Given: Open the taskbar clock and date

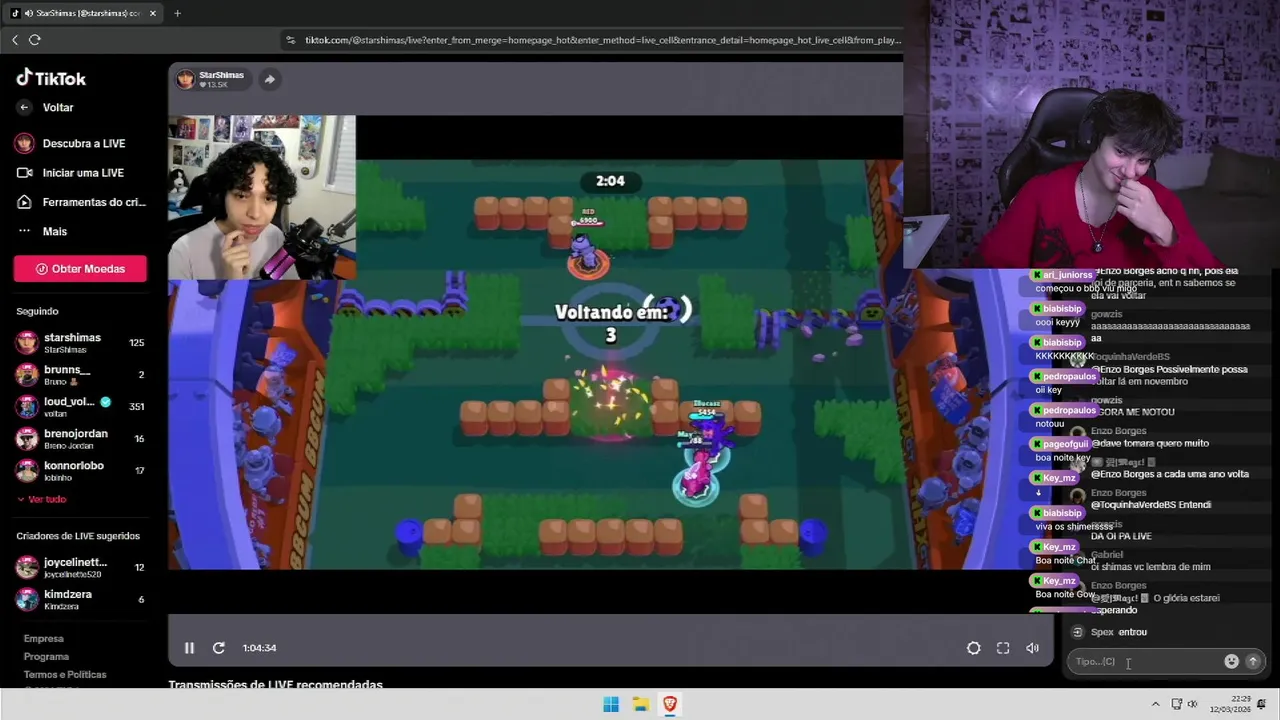Looking at the screenshot, I should tap(1229, 704).
